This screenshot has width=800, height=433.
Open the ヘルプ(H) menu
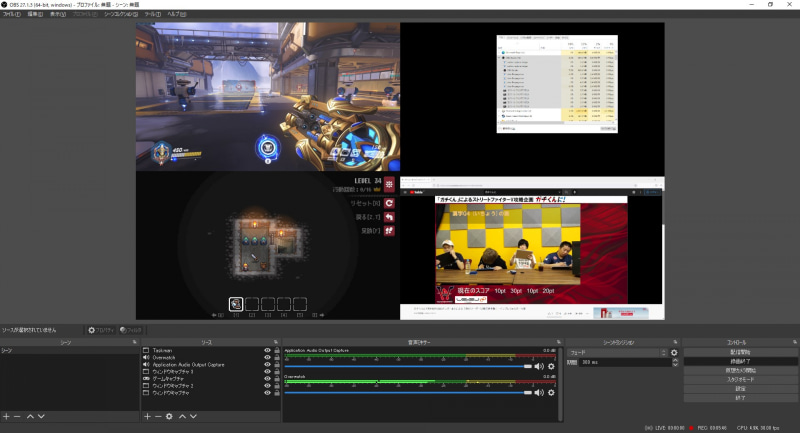click(x=177, y=14)
